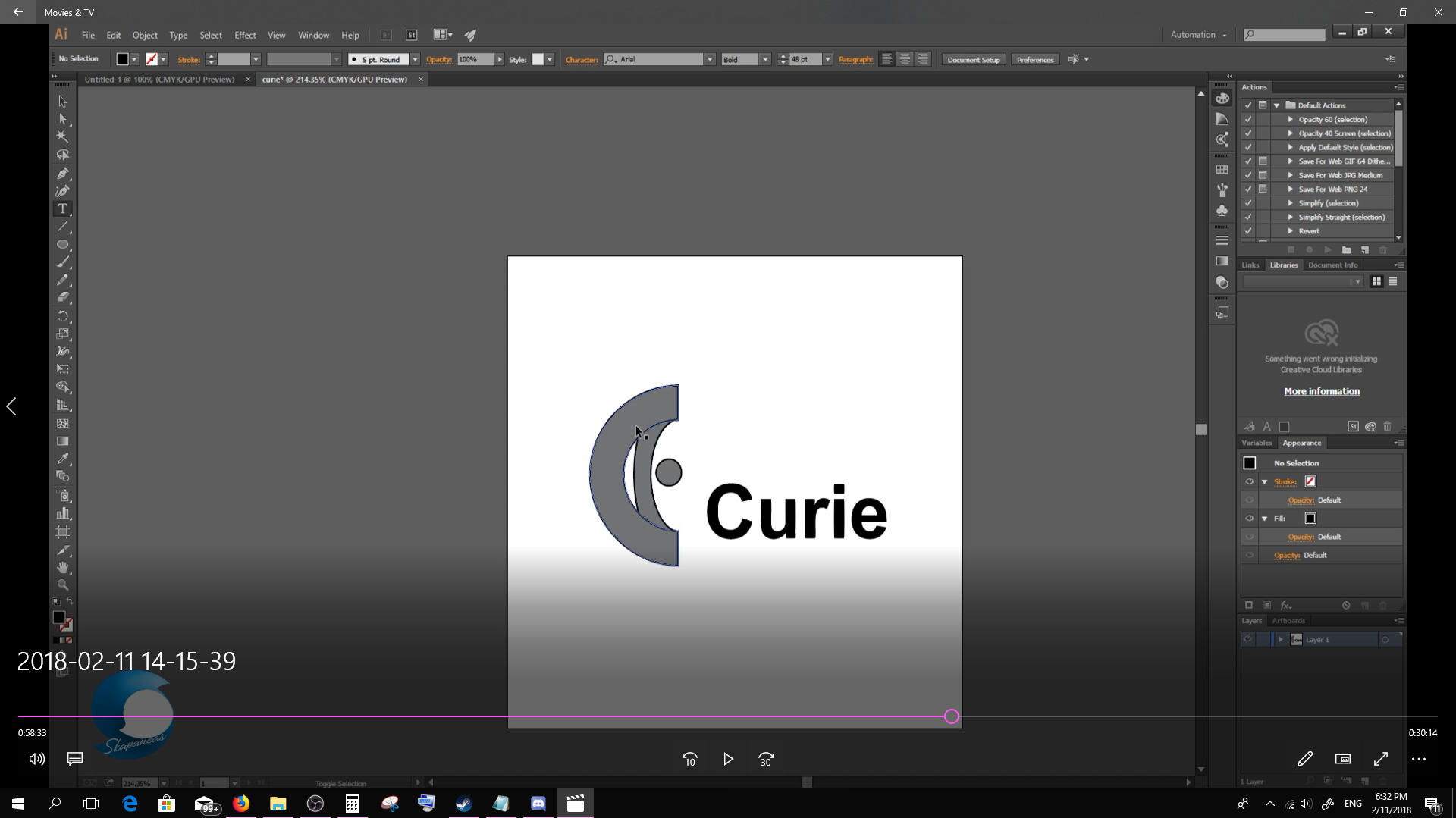Open the Window menu
The image size is (1456, 818).
(x=313, y=35)
